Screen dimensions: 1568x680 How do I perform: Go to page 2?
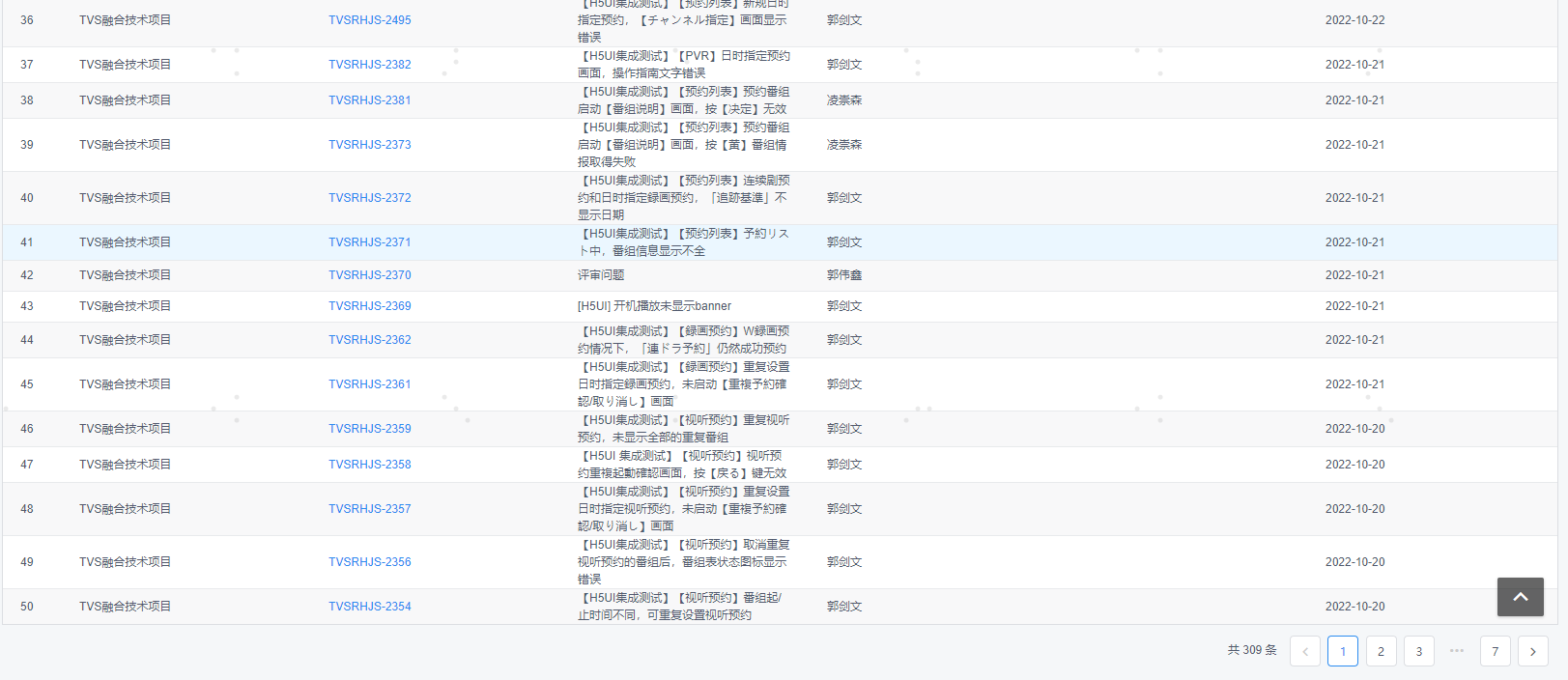coord(1381,651)
